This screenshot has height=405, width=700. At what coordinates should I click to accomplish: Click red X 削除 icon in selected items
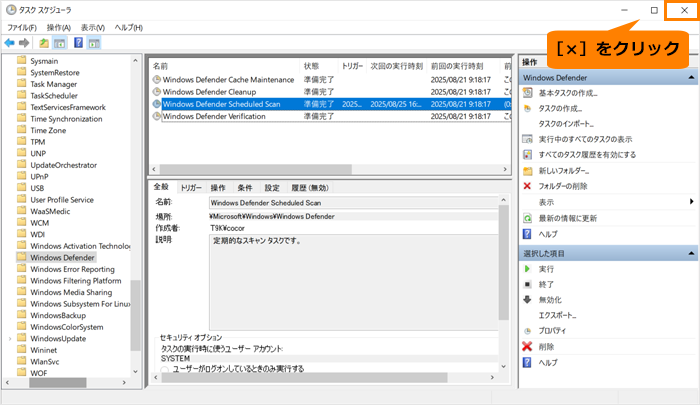pyautogui.click(x=527, y=347)
